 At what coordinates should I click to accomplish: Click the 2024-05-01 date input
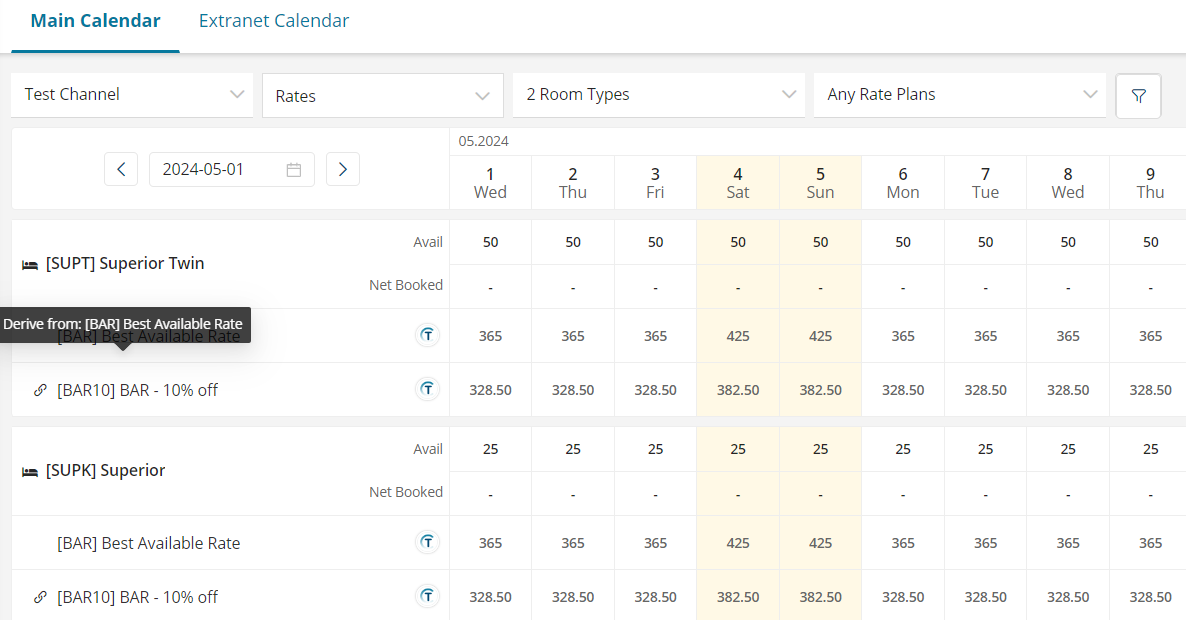click(231, 169)
